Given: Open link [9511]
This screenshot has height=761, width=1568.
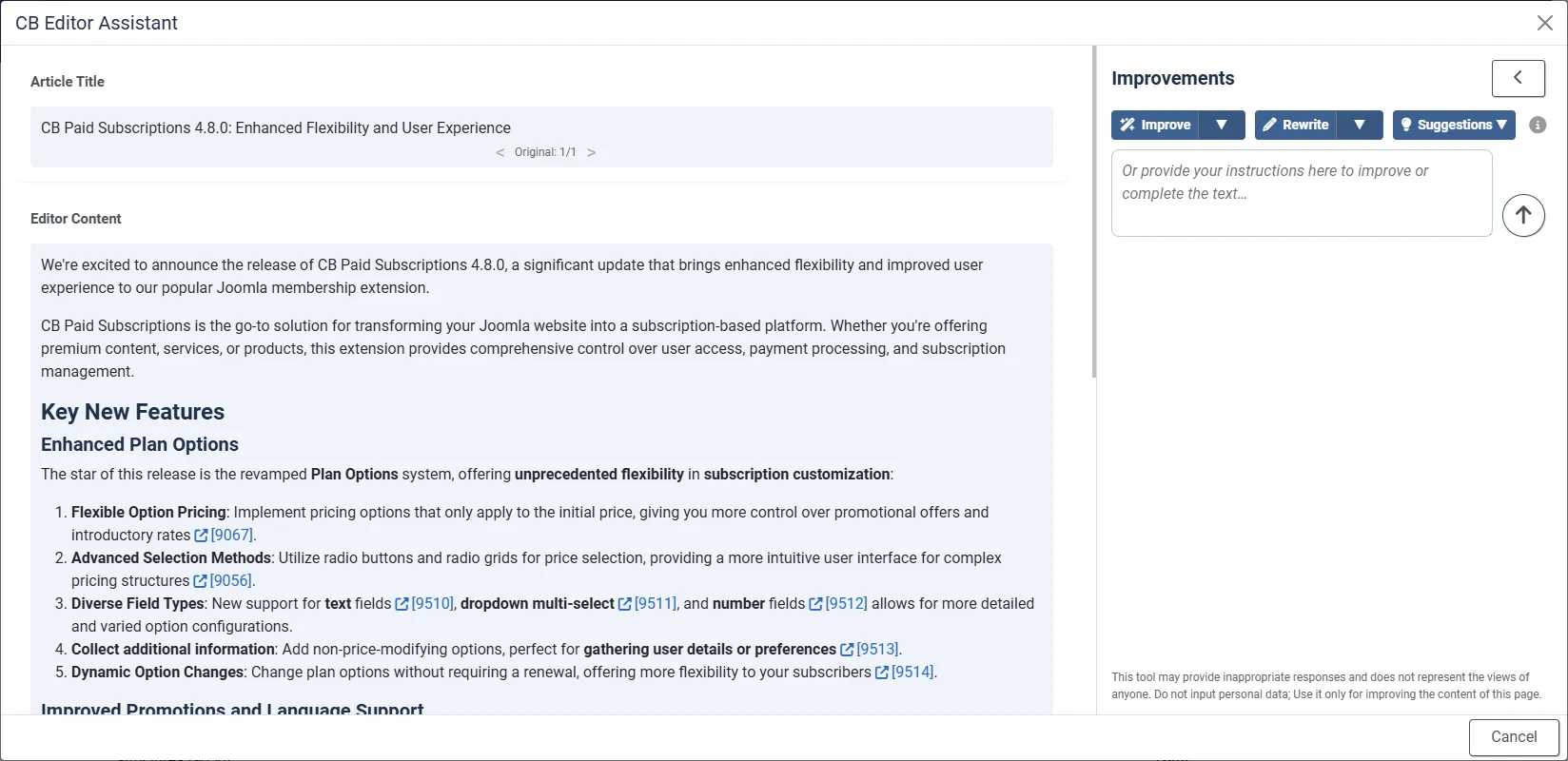Looking at the screenshot, I should [x=647, y=604].
